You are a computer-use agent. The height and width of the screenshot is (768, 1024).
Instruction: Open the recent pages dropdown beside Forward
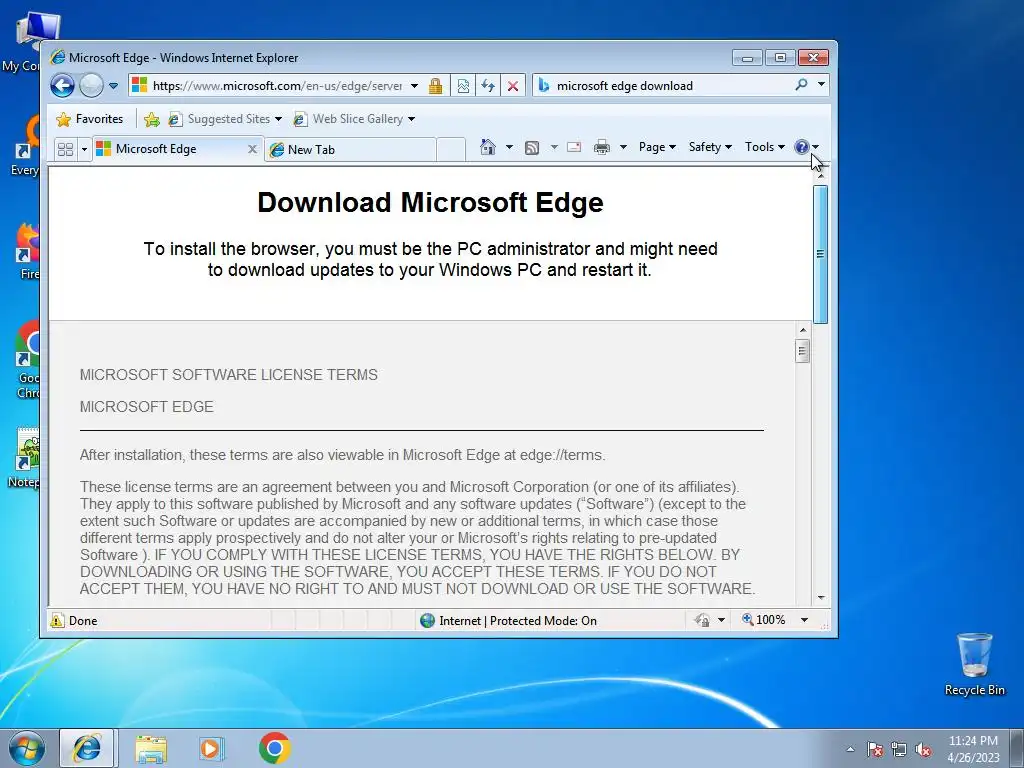click(113, 86)
